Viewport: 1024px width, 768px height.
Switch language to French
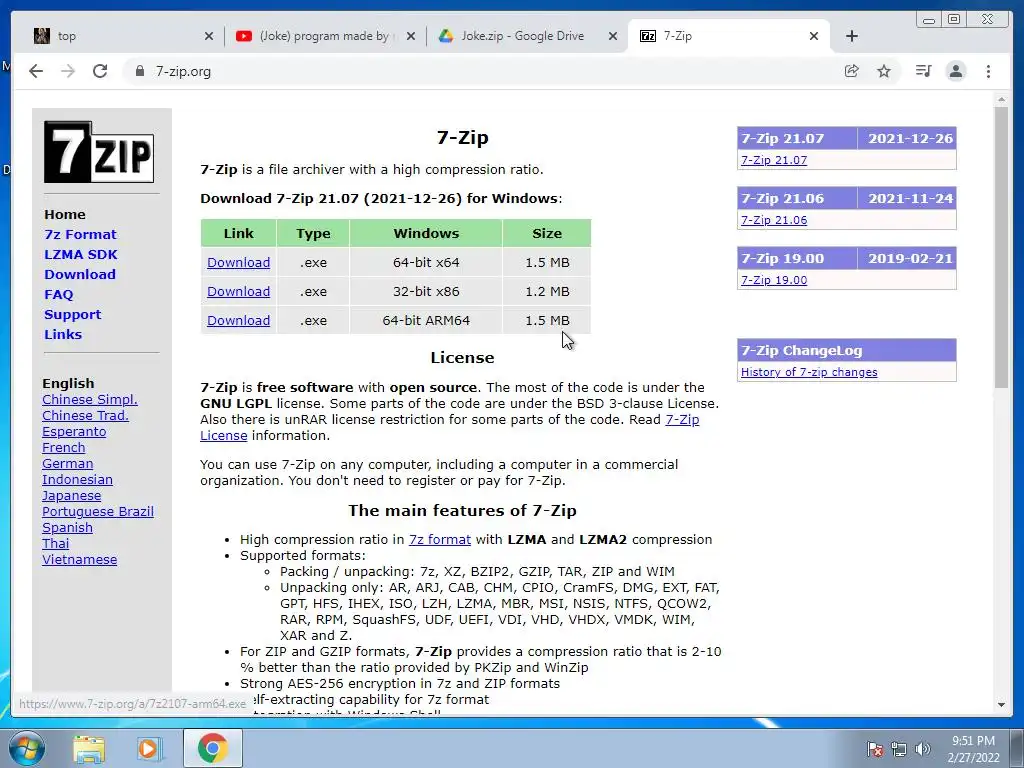(63, 447)
